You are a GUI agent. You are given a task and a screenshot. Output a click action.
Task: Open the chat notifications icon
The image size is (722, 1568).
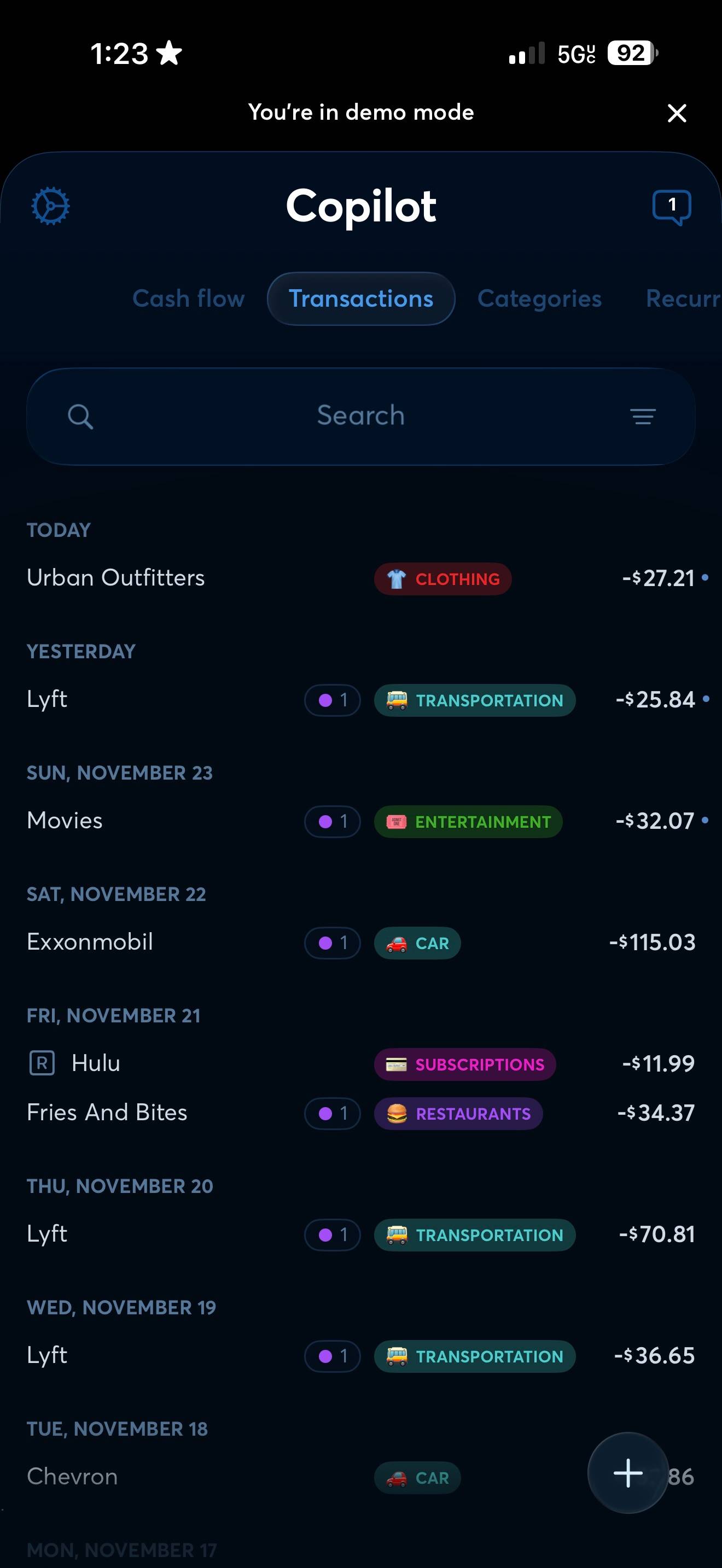[x=672, y=207]
